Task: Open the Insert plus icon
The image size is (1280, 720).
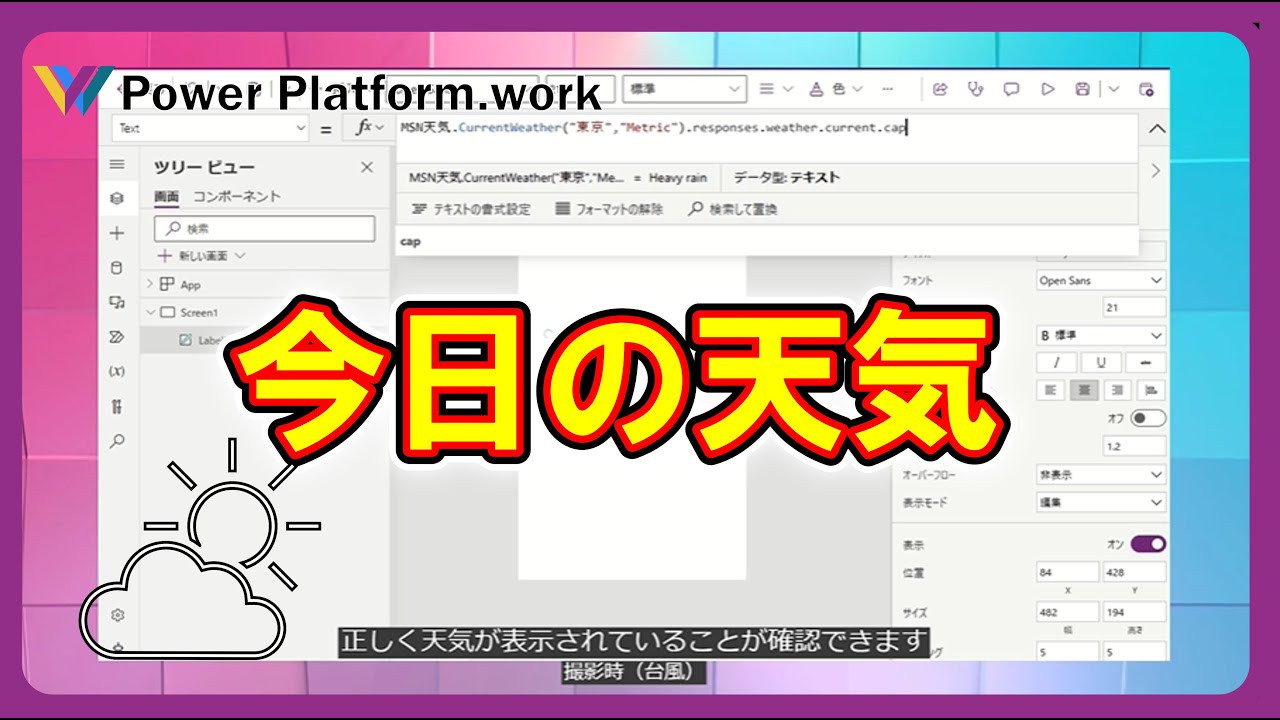Action: [x=117, y=233]
